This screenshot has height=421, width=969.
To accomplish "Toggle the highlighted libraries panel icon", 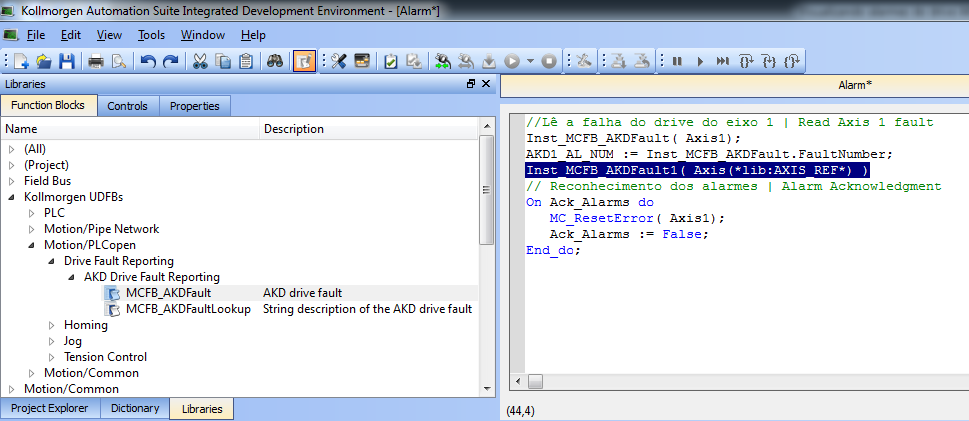I will coord(304,61).
